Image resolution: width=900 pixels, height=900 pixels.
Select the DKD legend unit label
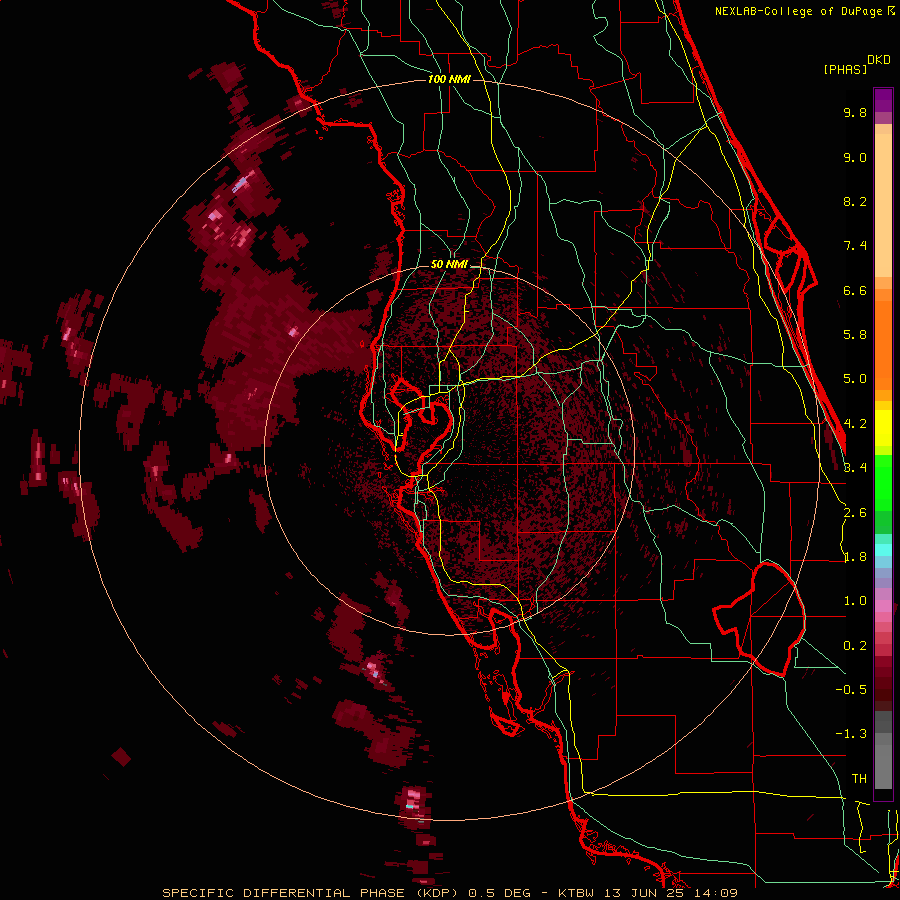click(879, 60)
